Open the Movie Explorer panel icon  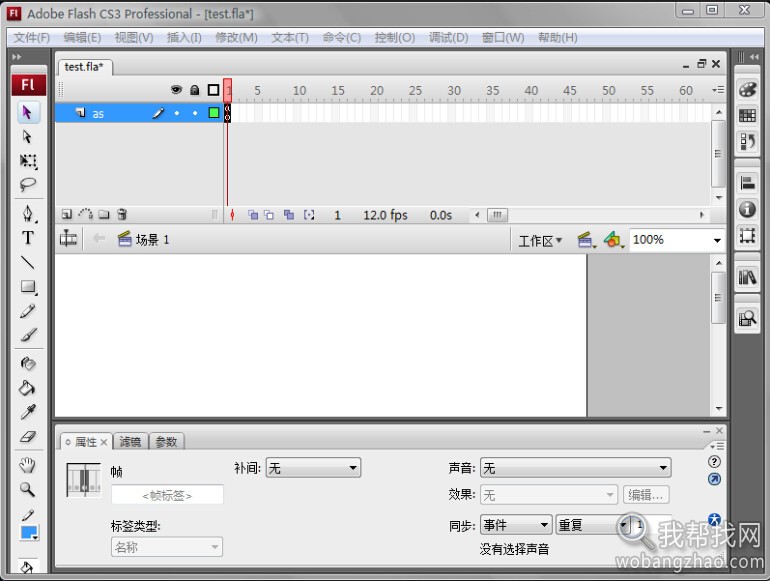[747, 319]
